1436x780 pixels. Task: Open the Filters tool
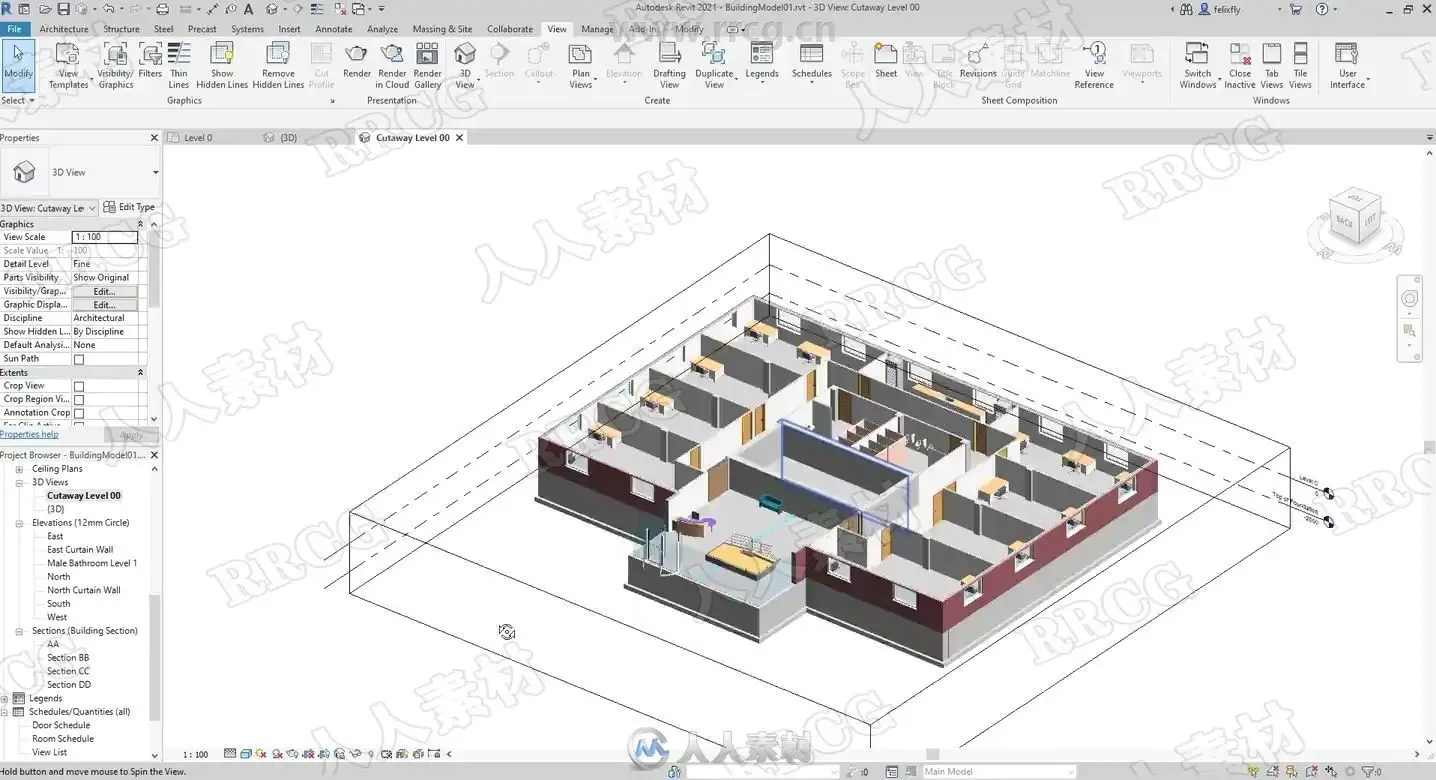(x=150, y=60)
